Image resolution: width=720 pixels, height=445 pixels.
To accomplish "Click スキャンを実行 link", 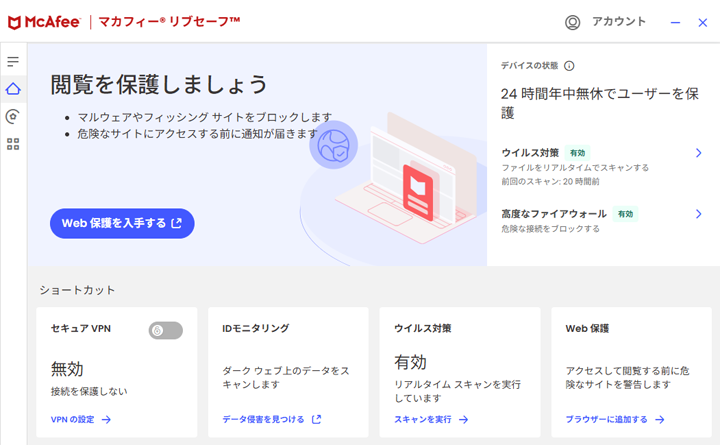I will (x=422, y=419).
